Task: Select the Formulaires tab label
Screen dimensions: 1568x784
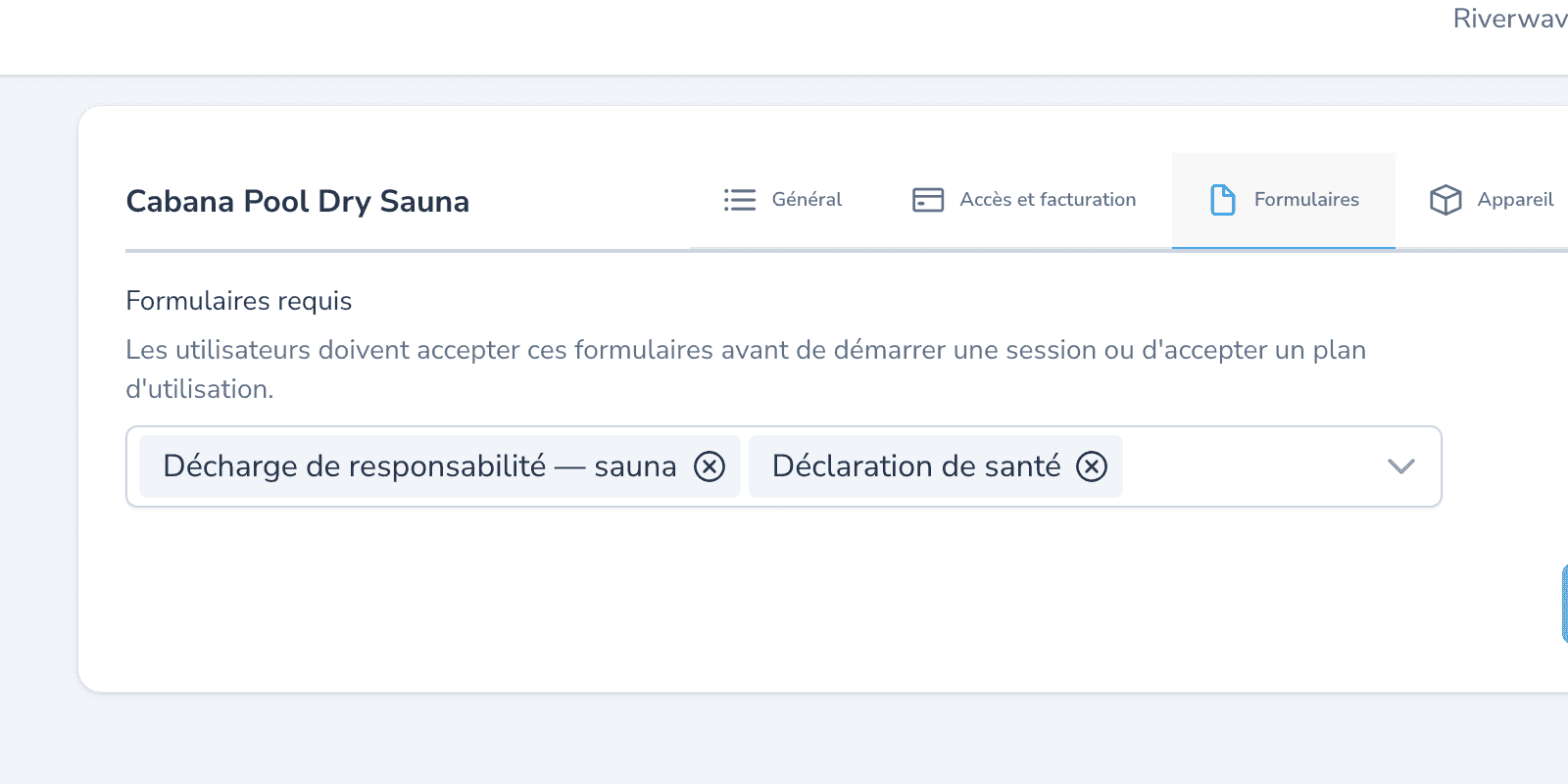Action: pos(1306,200)
